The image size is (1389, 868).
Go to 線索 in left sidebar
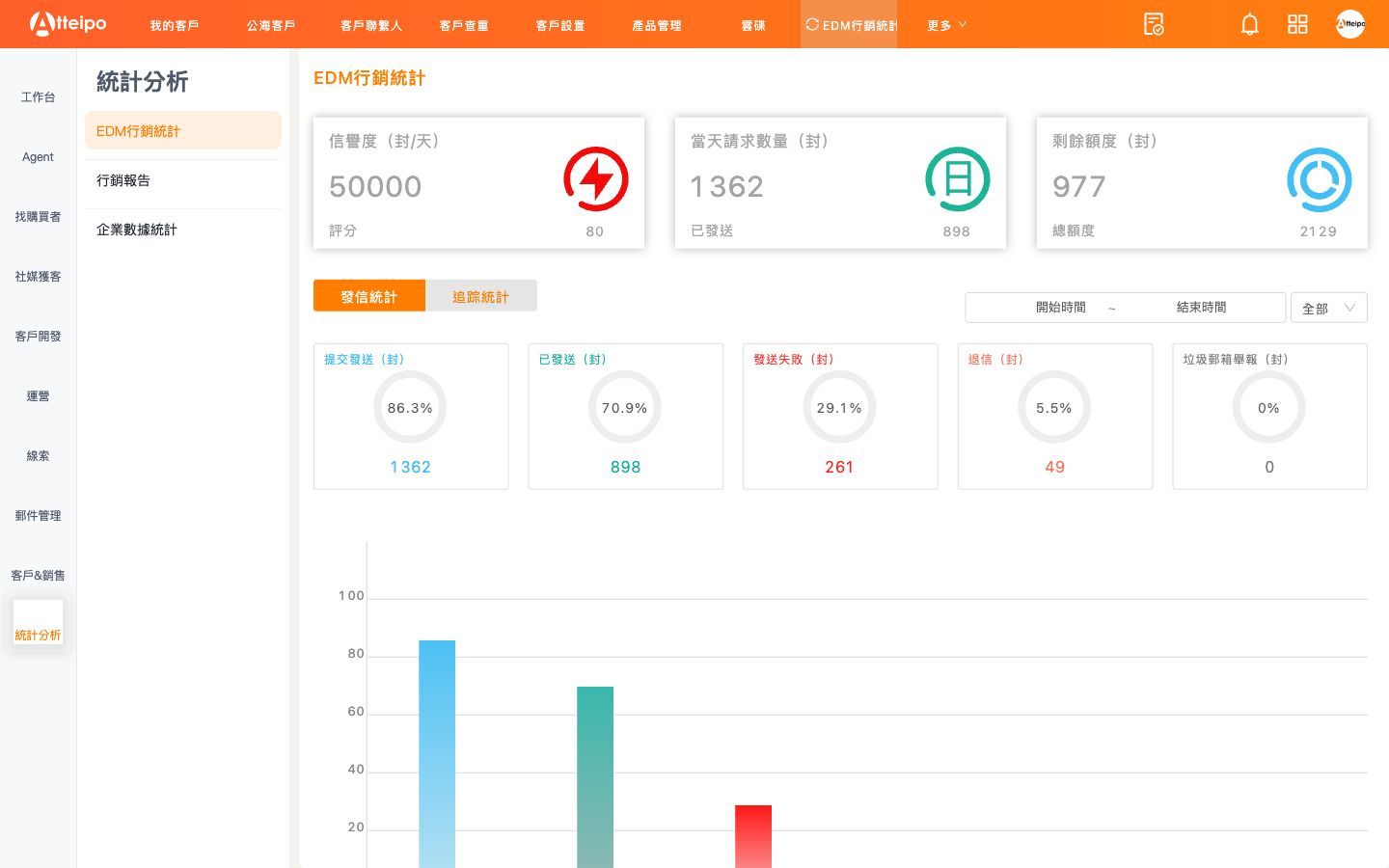(x=39, y=455)
